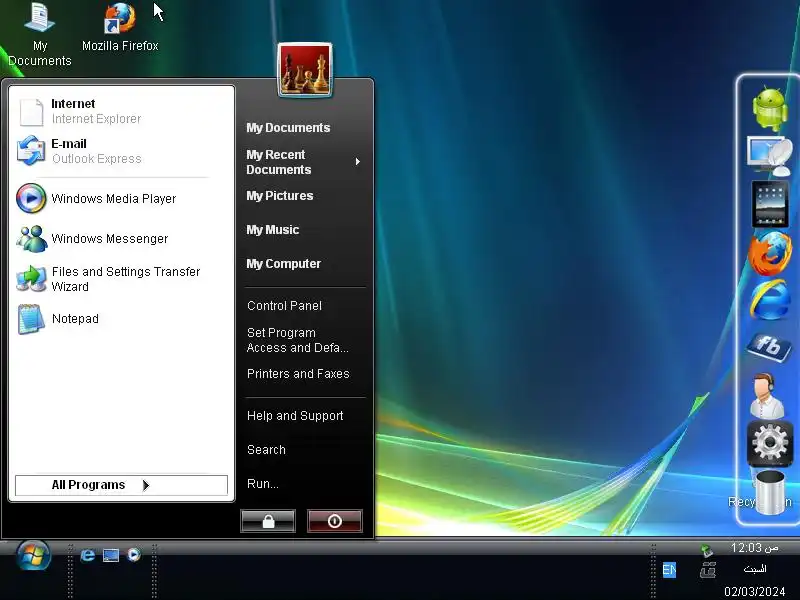Open My Documents in Start menu

(288, 128)
